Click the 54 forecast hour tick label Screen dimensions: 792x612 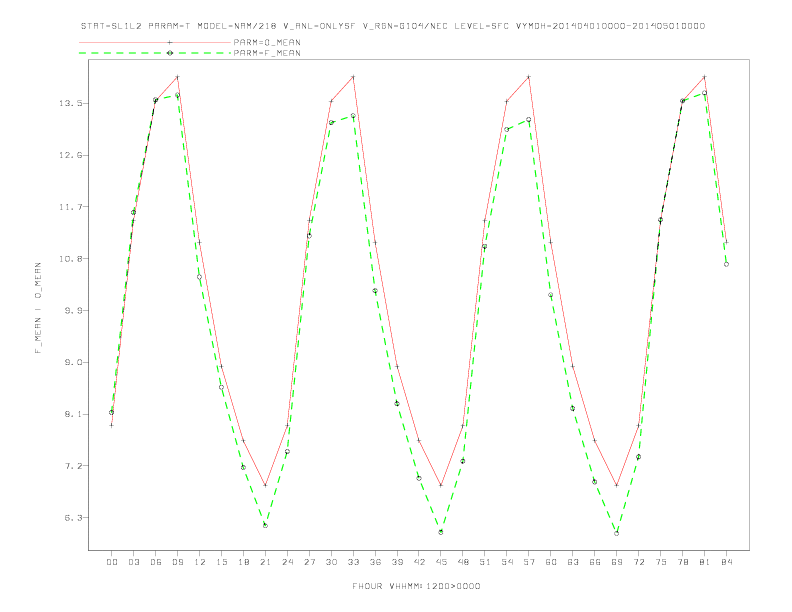507,562
